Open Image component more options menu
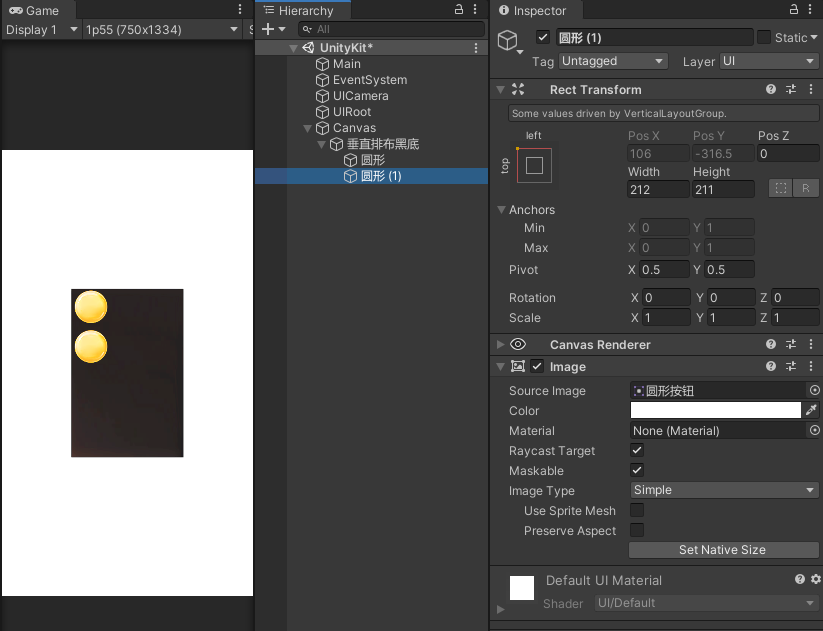823x631 pixels. (x=811, y=366)
